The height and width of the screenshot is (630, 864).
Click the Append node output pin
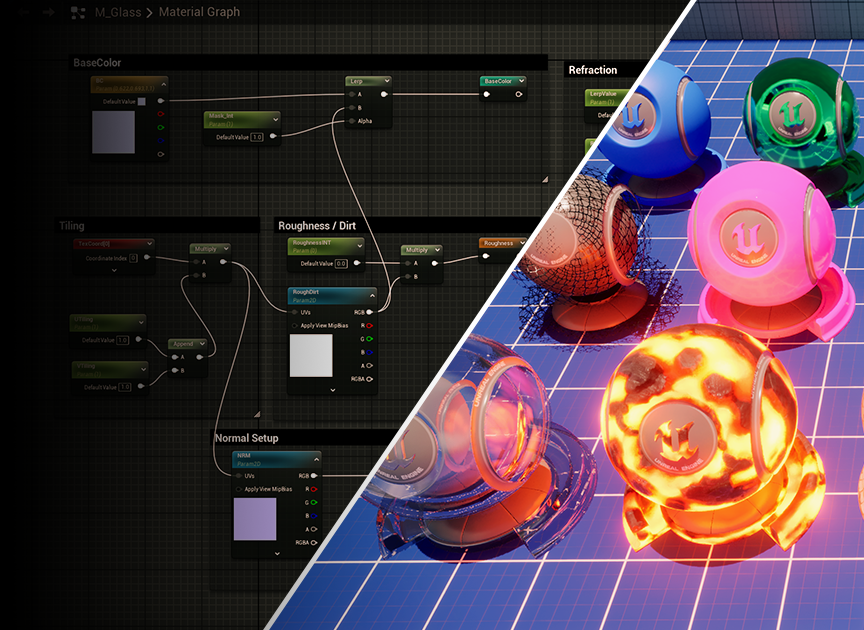[199, 357]
